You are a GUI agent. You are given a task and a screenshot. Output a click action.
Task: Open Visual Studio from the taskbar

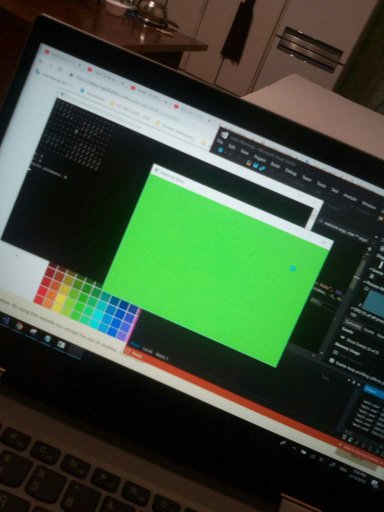pyautogui.click(x=6, y=321)
